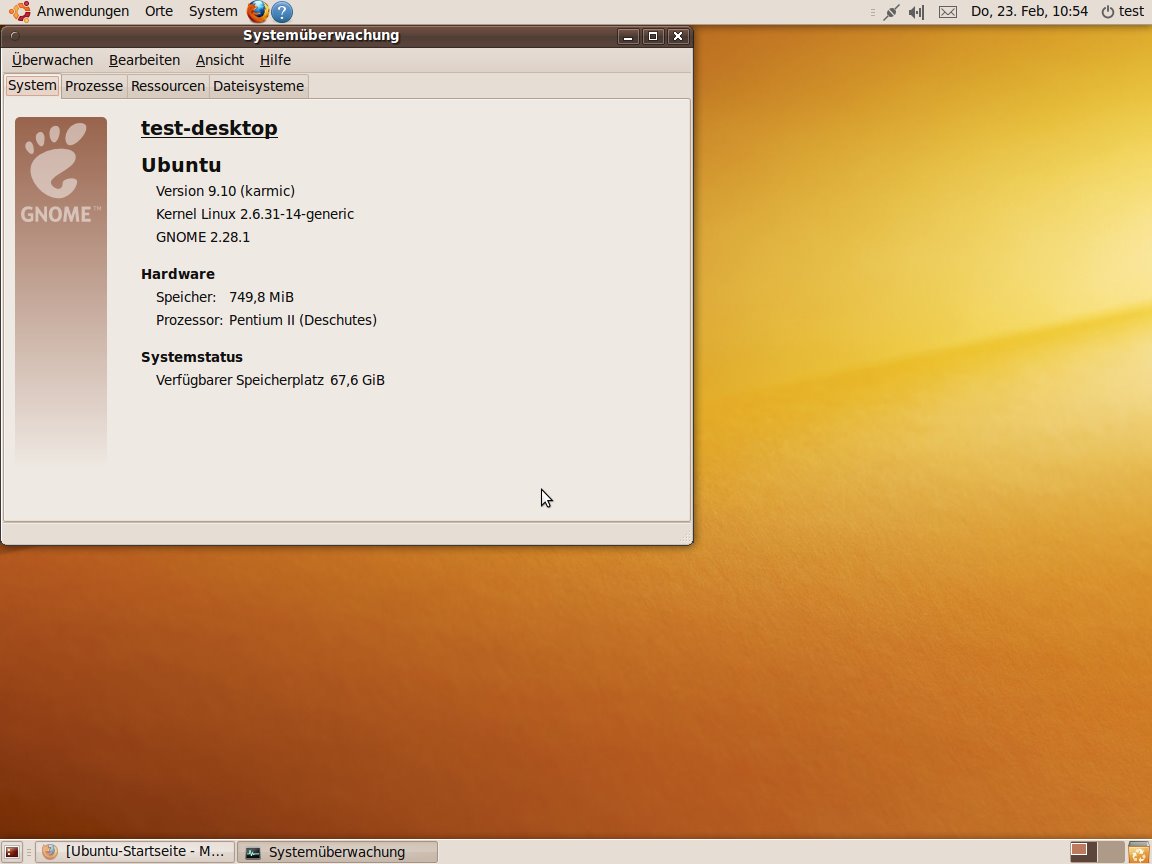
Task: Click the test-desktop hostname heading
Action: pos(209,128)
